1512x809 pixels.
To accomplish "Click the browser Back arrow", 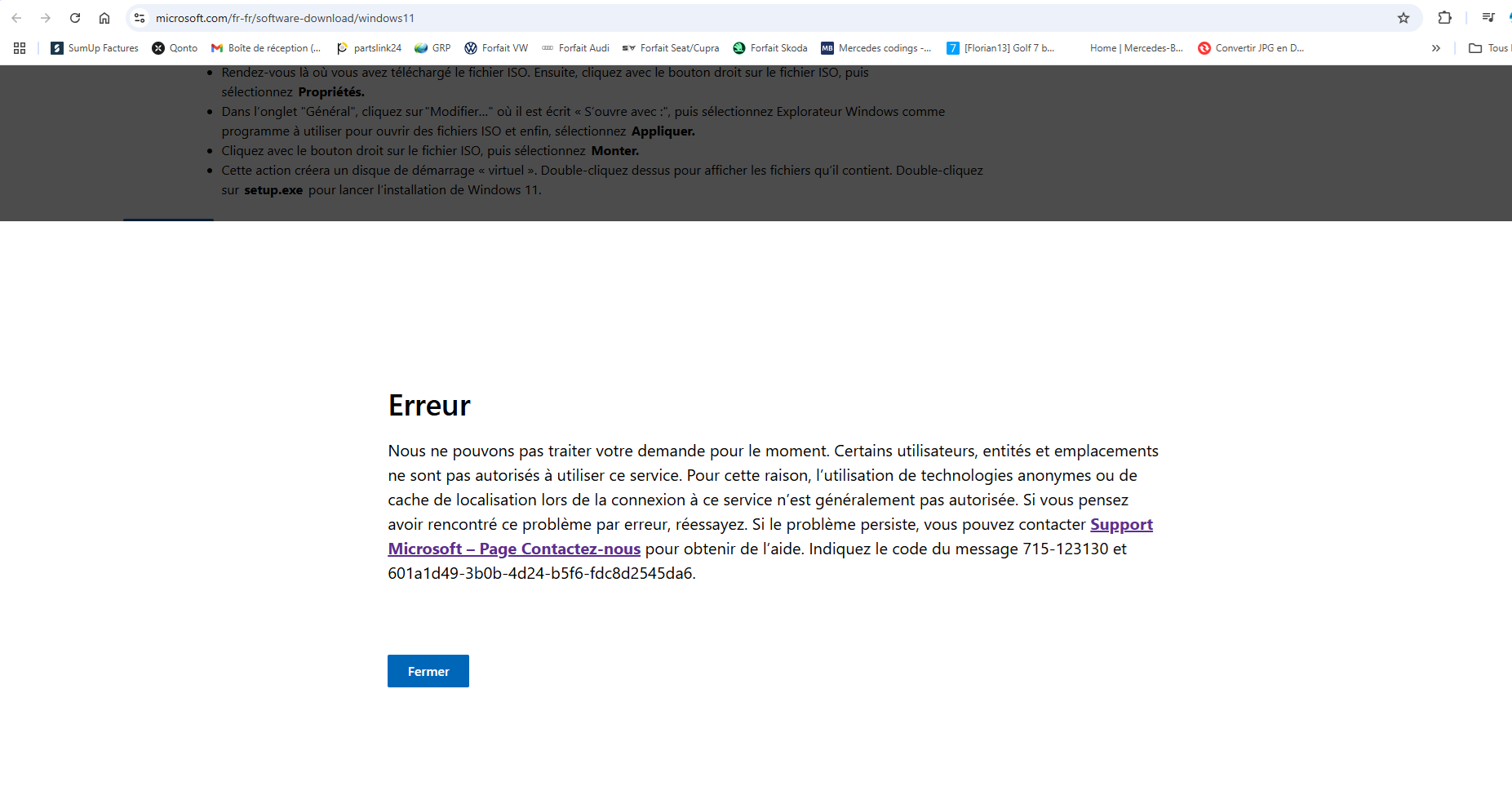I will (x=16, y=18).
